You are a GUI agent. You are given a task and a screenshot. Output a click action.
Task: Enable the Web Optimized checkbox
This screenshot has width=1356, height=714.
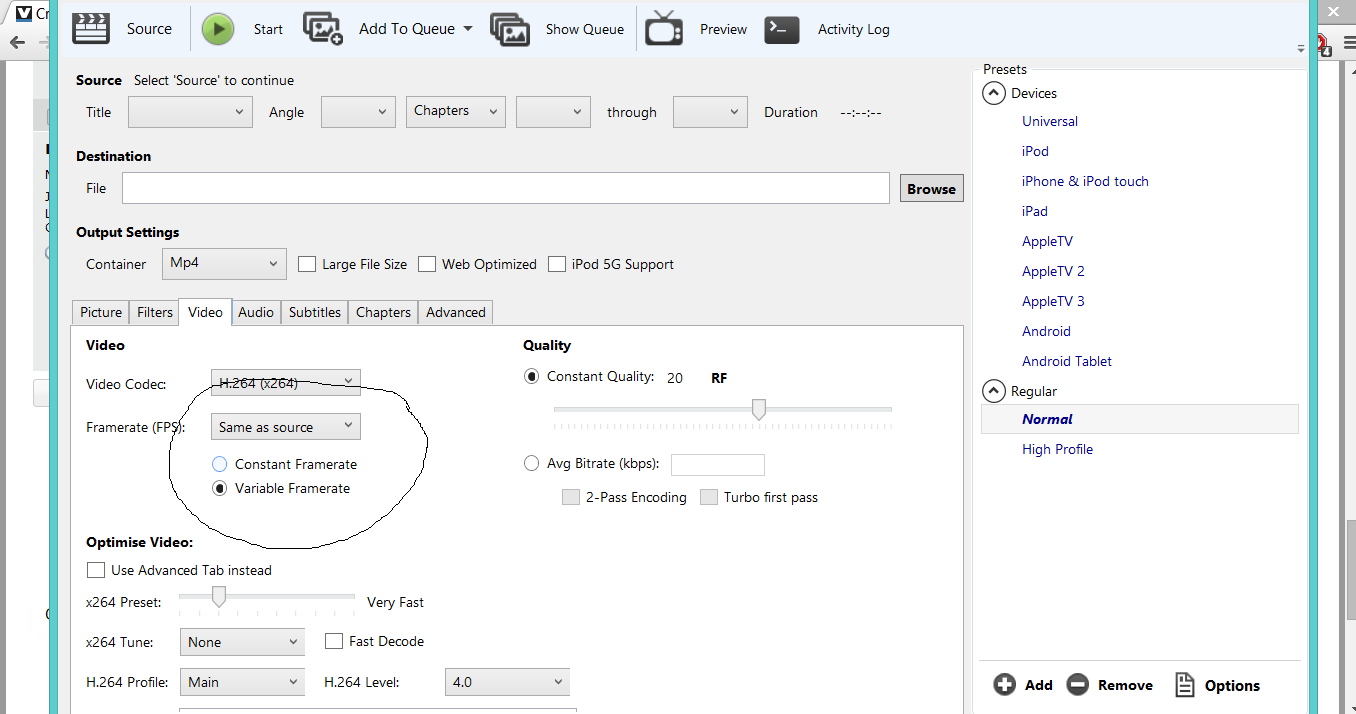click(427, 264)
